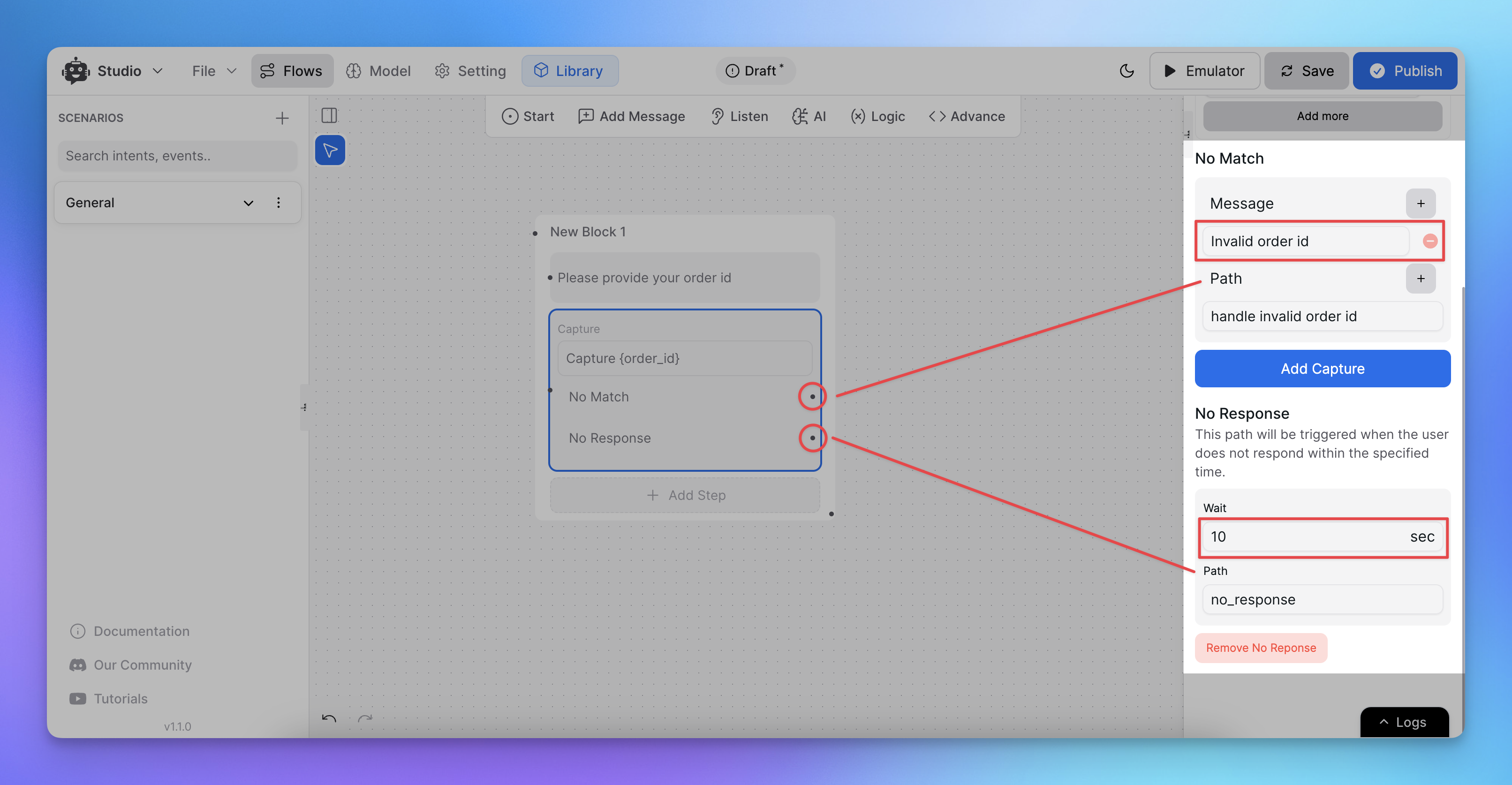
Task: Open the Advance toolbar item
Action: pyautogui.click(x=967, y=117)
